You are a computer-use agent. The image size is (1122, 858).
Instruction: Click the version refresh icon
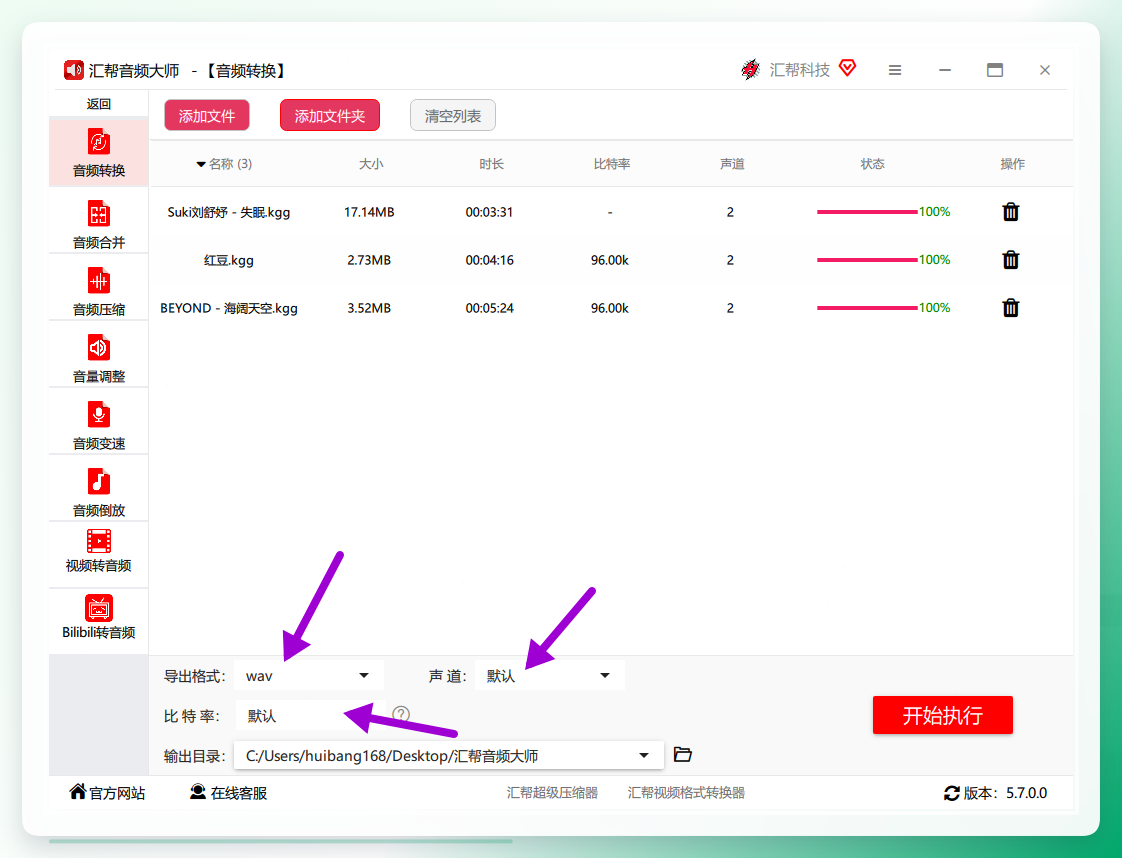pos(952,793)
